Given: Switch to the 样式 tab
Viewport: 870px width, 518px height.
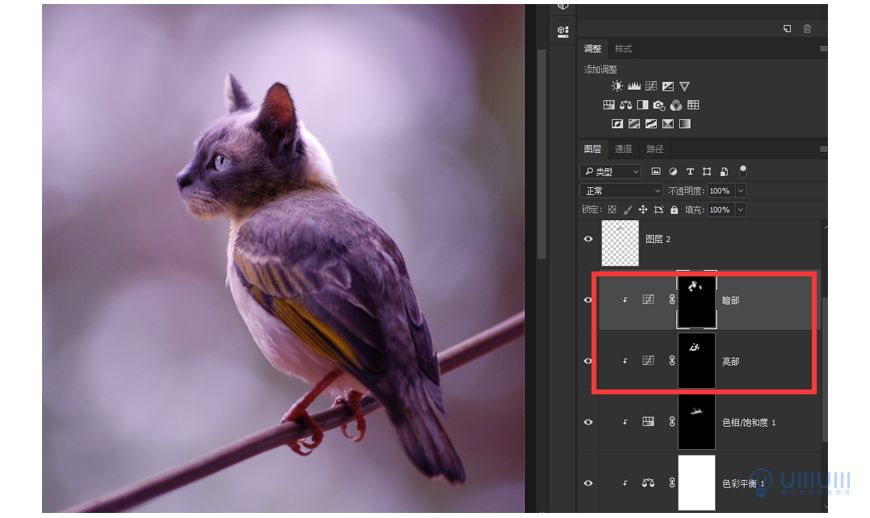Looking at the screenshot, I should click(623, 49).
